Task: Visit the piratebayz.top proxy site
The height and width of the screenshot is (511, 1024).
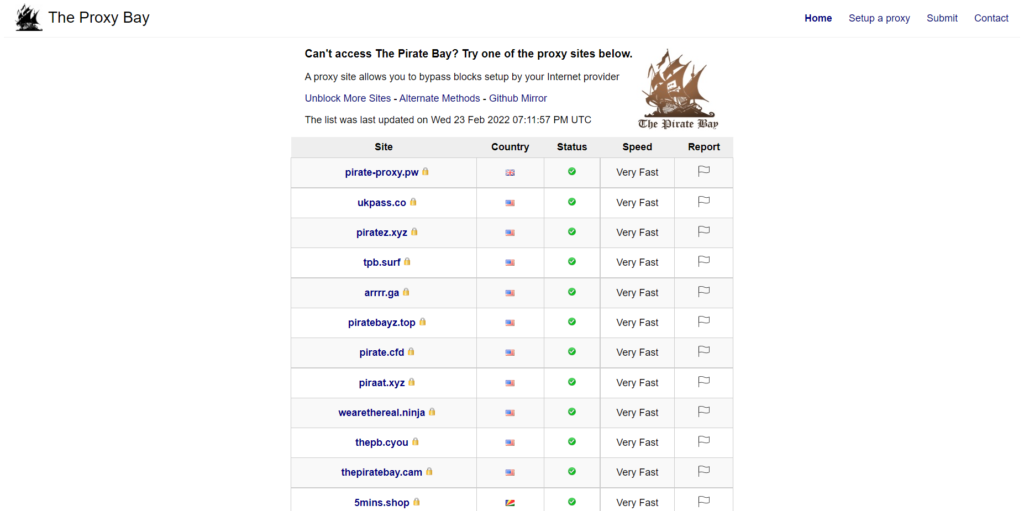Action: tap(382, 322)
